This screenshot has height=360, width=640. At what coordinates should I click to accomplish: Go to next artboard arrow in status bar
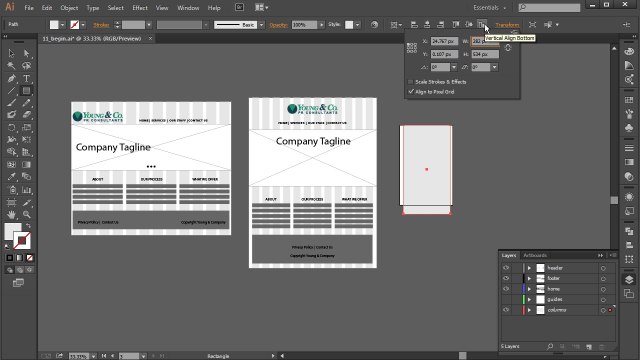154,356
